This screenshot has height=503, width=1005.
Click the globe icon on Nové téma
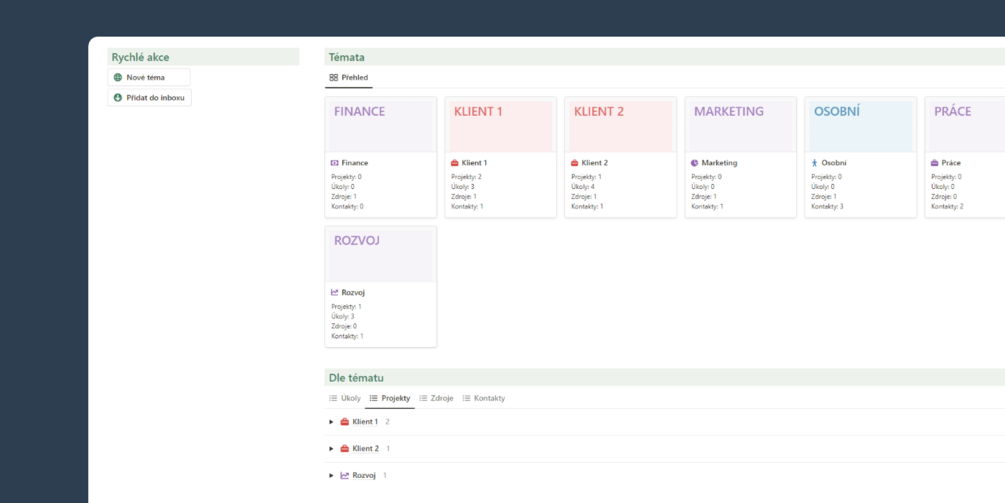[x=117, y=78]
